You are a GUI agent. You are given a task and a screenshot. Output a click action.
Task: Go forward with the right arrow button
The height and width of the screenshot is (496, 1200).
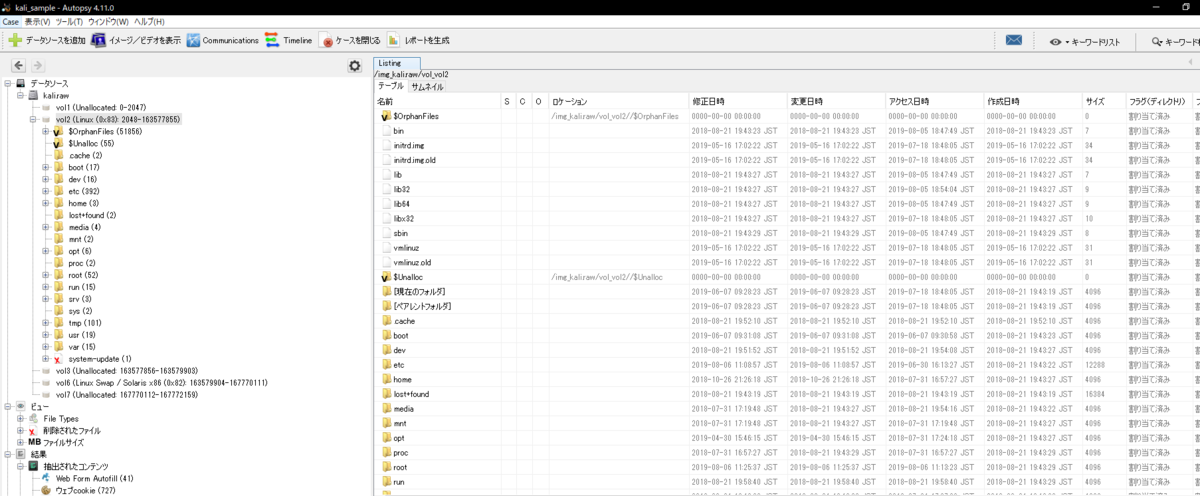[x=38, y=65]
